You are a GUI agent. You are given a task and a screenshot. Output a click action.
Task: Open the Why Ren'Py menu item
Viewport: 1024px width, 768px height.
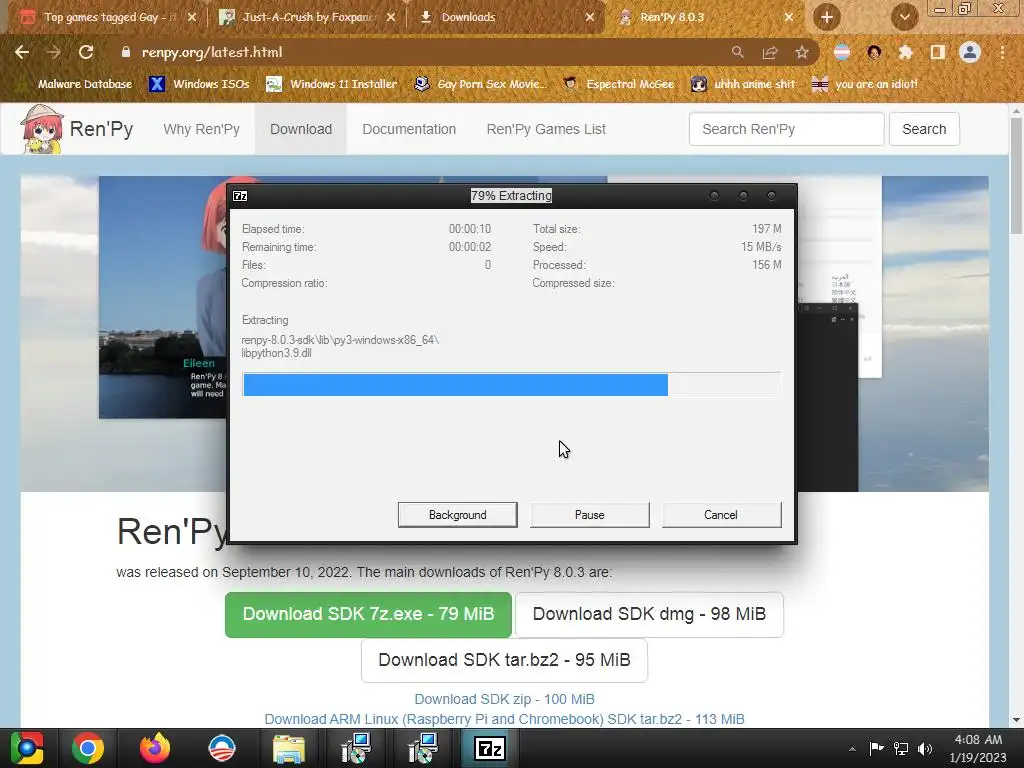pyautogui.click(x=201, y=129)
